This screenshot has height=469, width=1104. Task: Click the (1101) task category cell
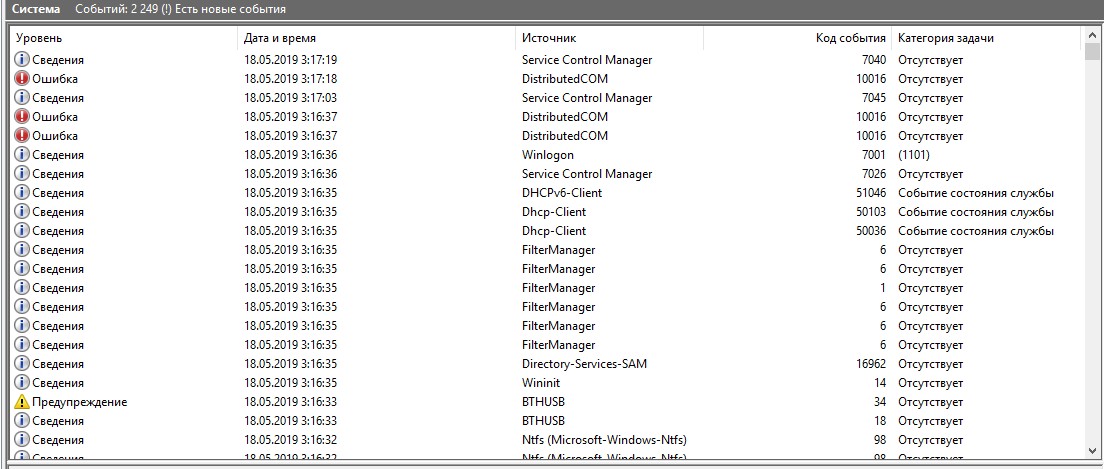[914, 155]
